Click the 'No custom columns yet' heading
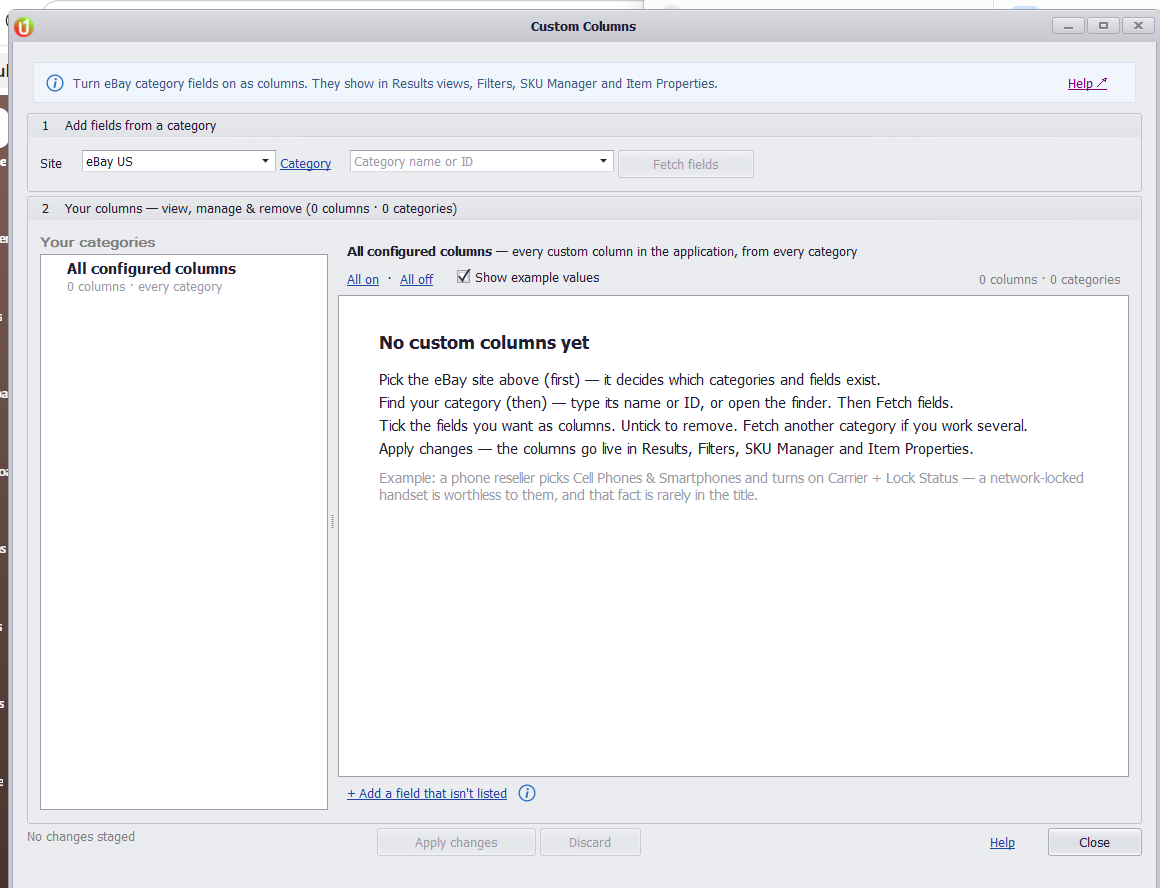Screen dimensions: 1160x888 (x=484, y=343)
